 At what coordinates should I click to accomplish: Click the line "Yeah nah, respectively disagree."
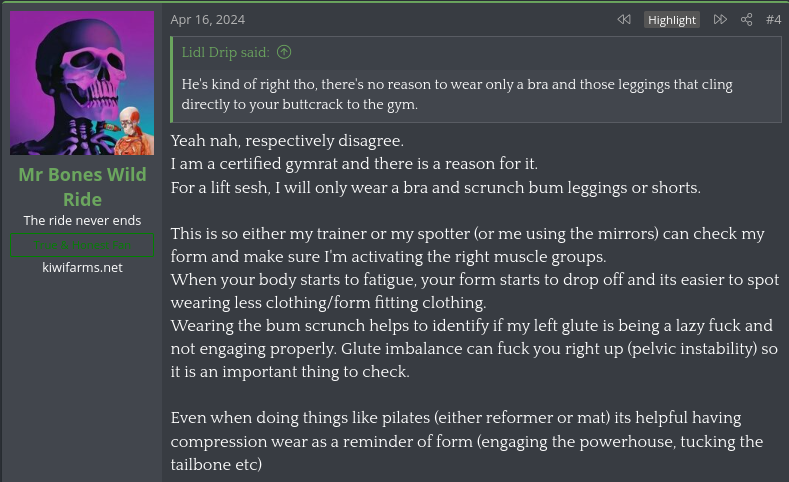click(x=287, y=141)
